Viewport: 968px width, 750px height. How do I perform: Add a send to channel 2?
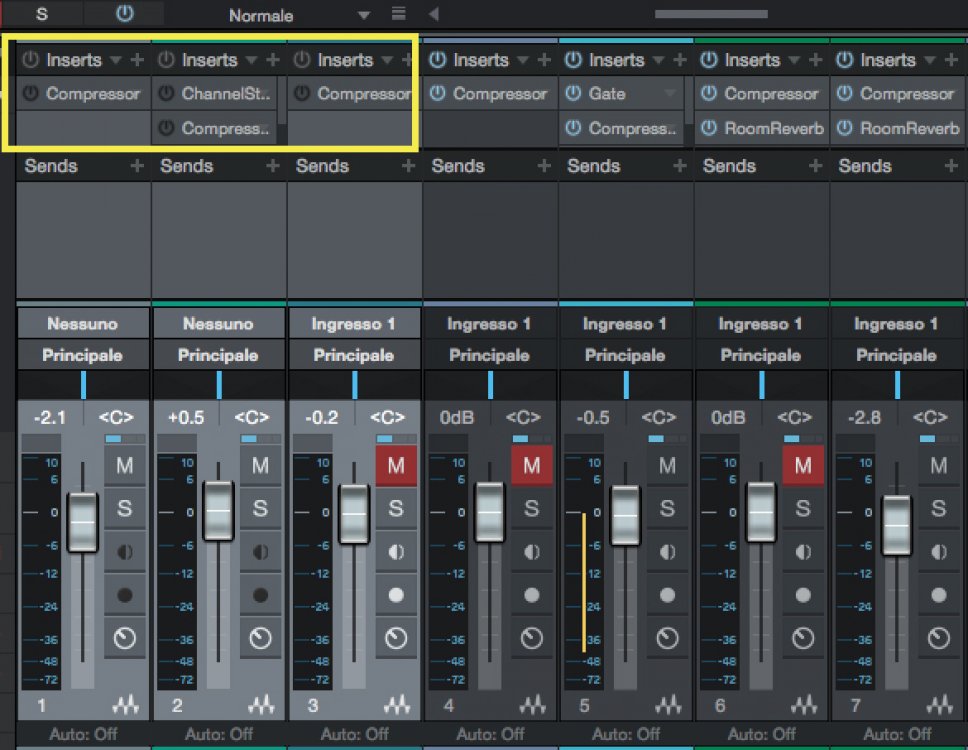(272, 165)
